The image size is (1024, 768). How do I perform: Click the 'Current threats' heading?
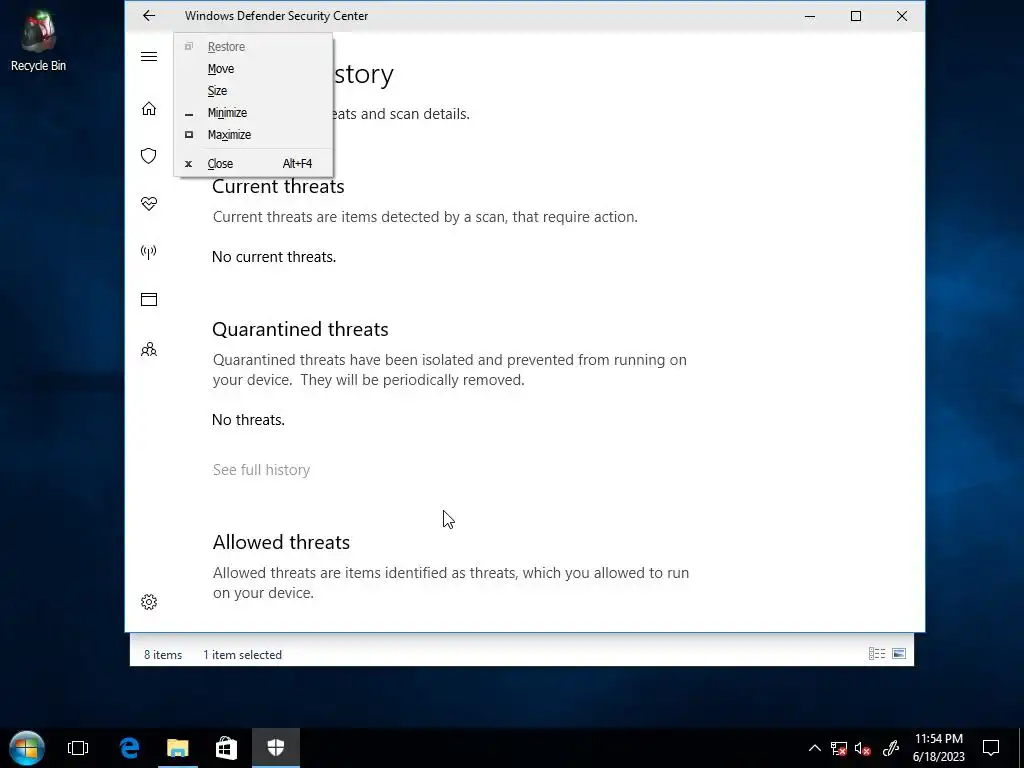(278, 187)
